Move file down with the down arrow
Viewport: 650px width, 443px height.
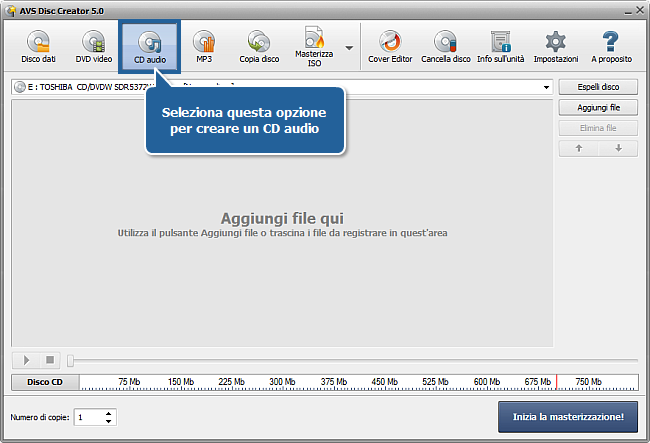[618, 148]
